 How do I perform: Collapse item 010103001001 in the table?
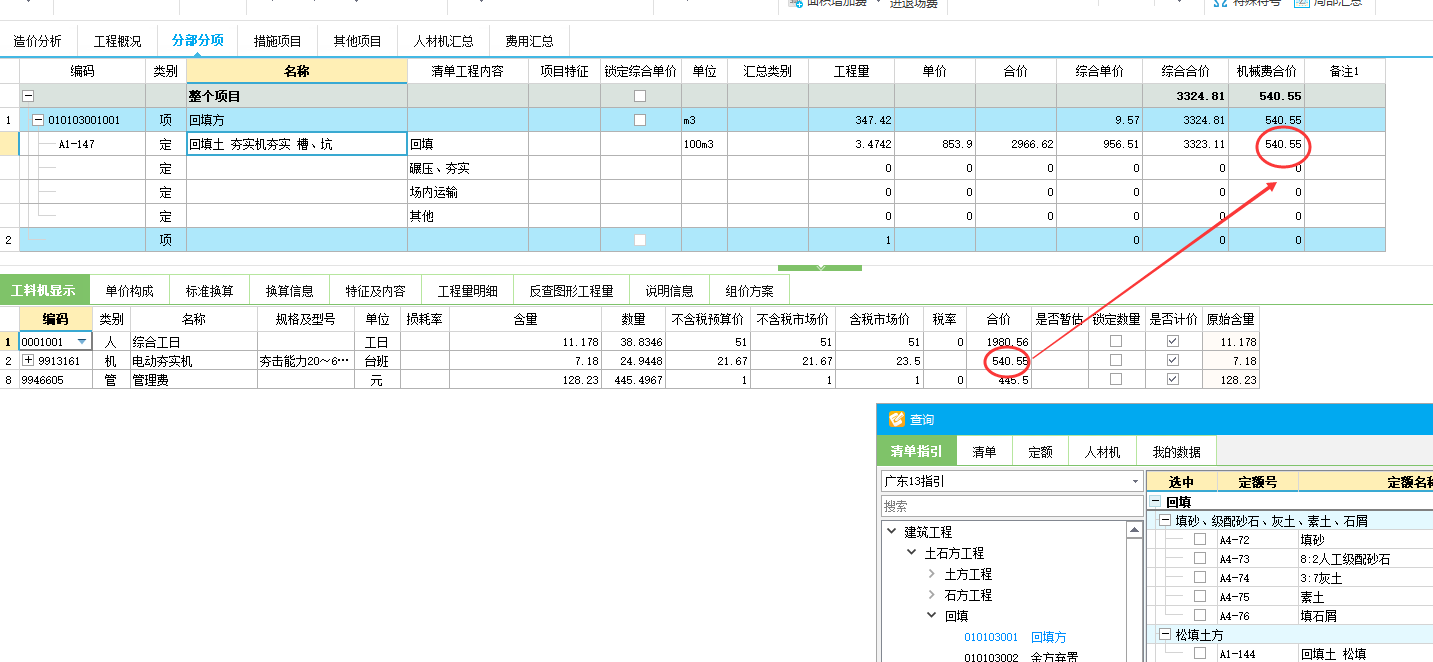38,120
